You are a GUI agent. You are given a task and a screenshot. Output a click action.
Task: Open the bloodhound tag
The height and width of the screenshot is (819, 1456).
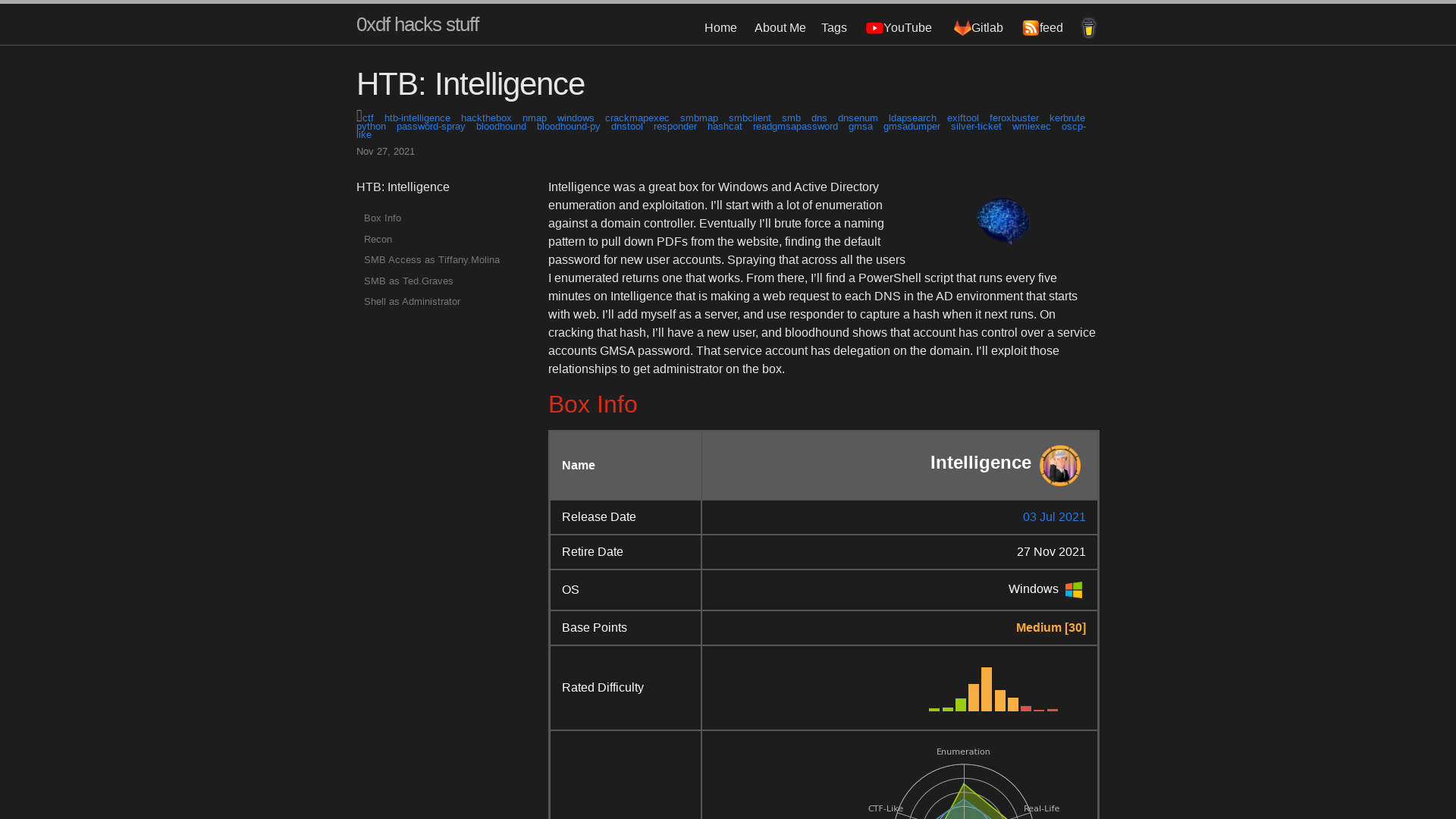[501, 127]
